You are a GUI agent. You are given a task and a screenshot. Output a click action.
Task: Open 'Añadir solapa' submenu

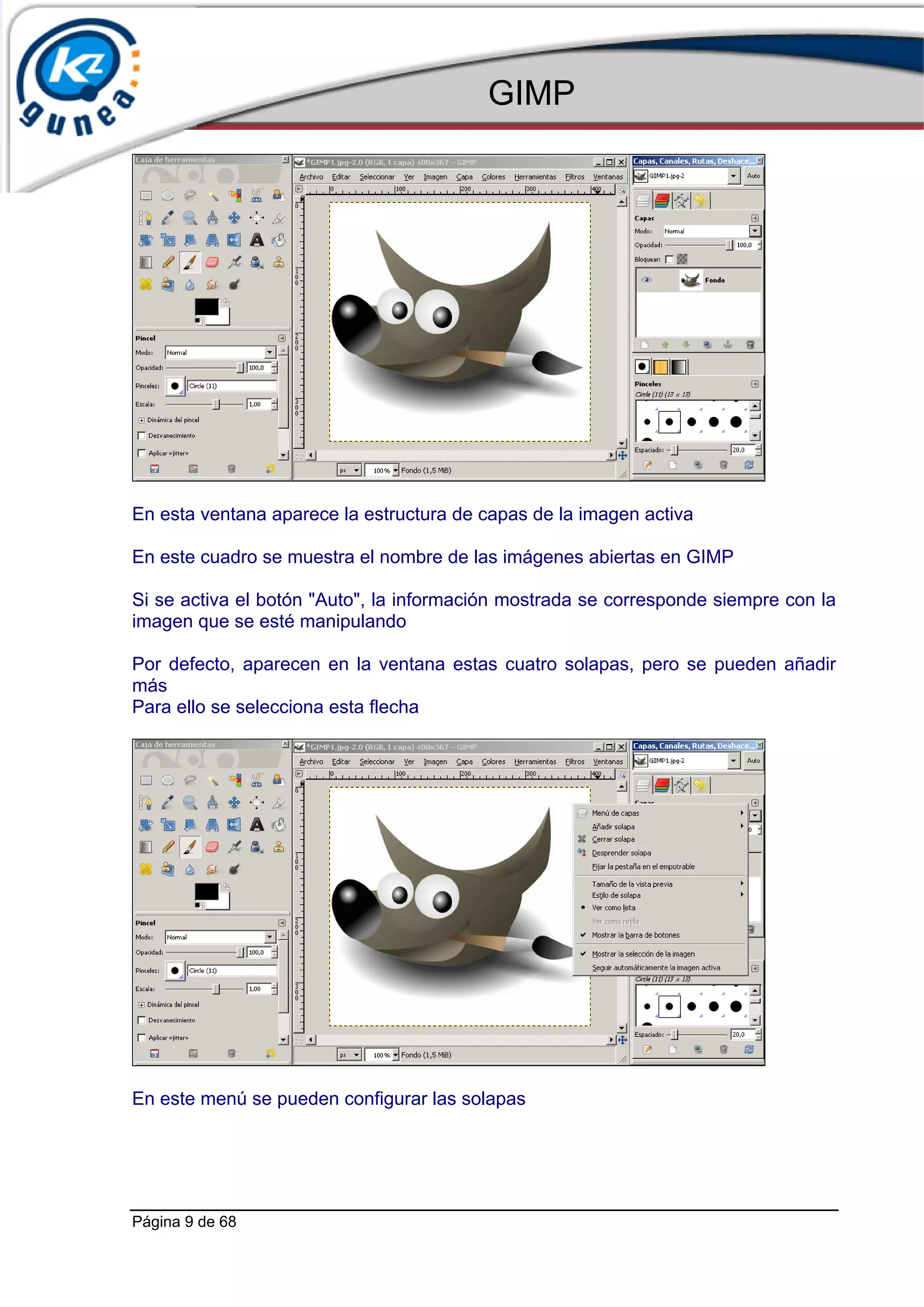[660, 827]
